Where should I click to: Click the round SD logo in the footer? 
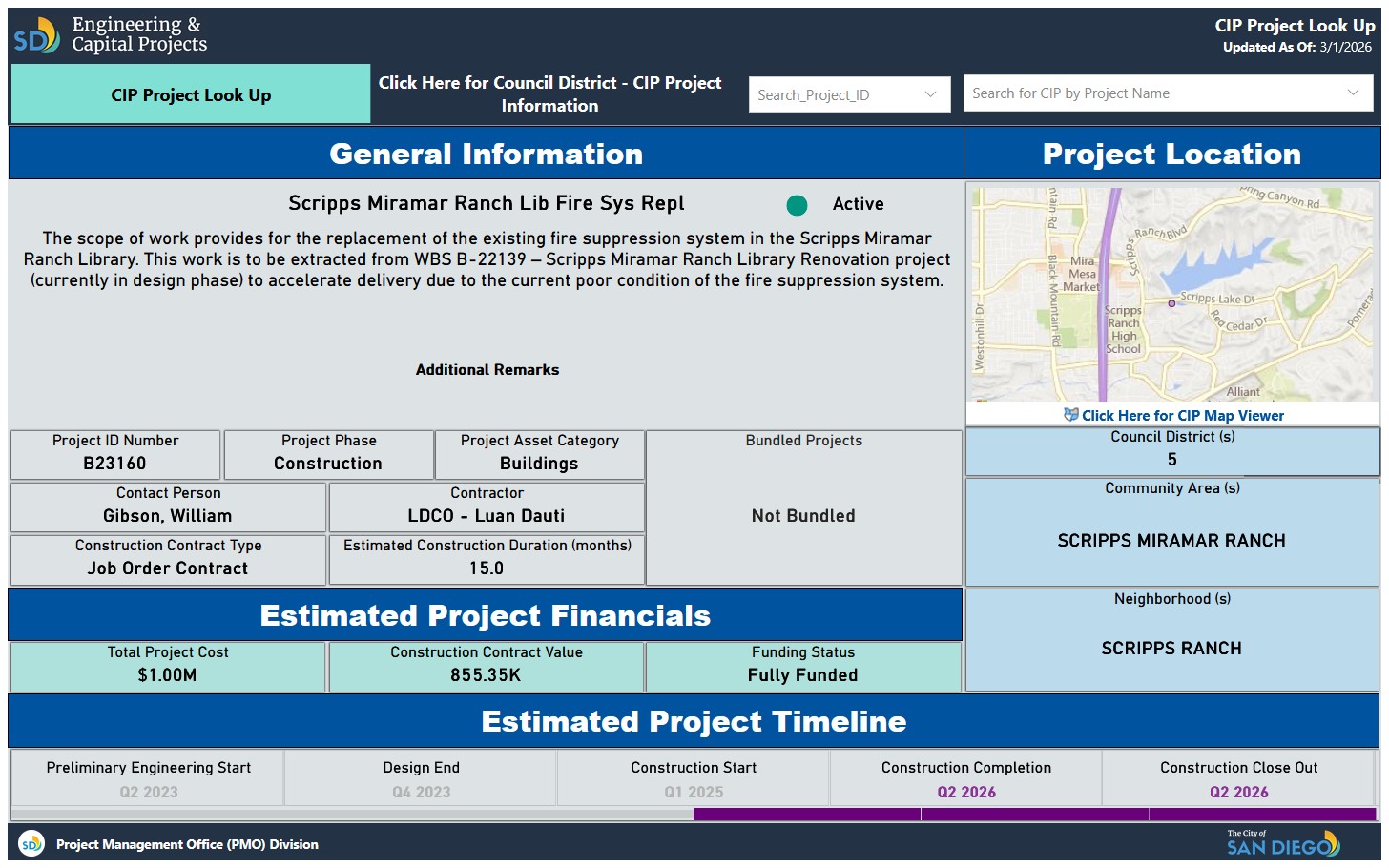pos(31,844)
